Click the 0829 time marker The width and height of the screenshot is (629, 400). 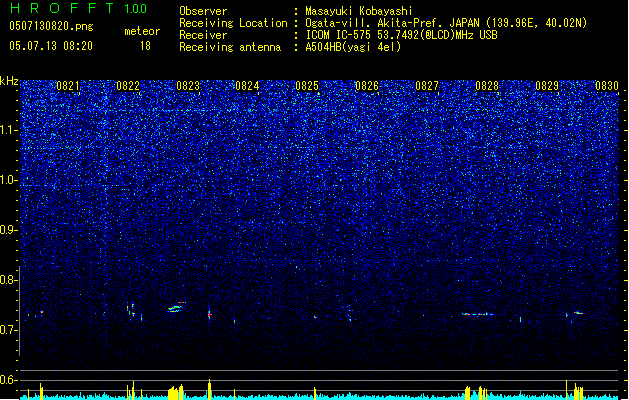(x=547, y=85)
